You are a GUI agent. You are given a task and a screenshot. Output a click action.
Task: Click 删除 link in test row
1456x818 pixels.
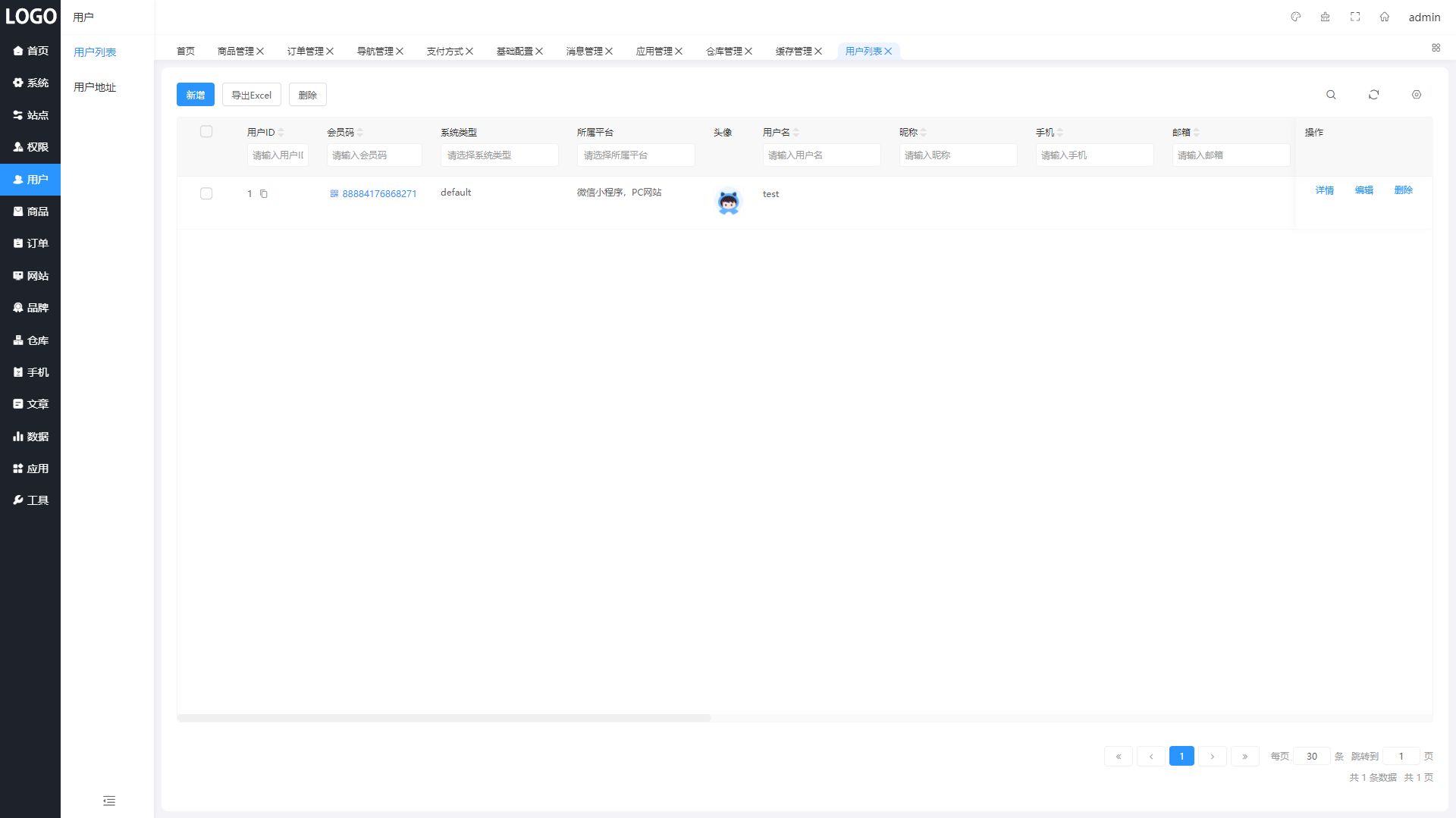point(1404,190)
